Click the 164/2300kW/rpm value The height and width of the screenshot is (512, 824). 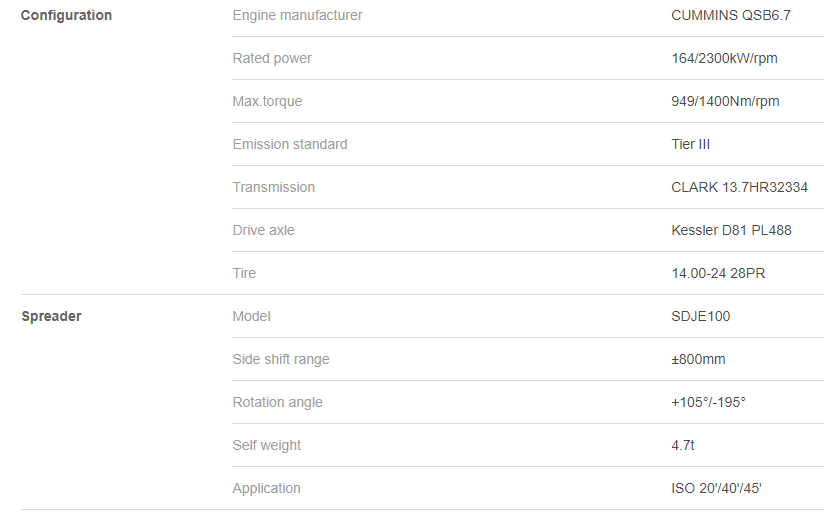[x=724, y=58]
